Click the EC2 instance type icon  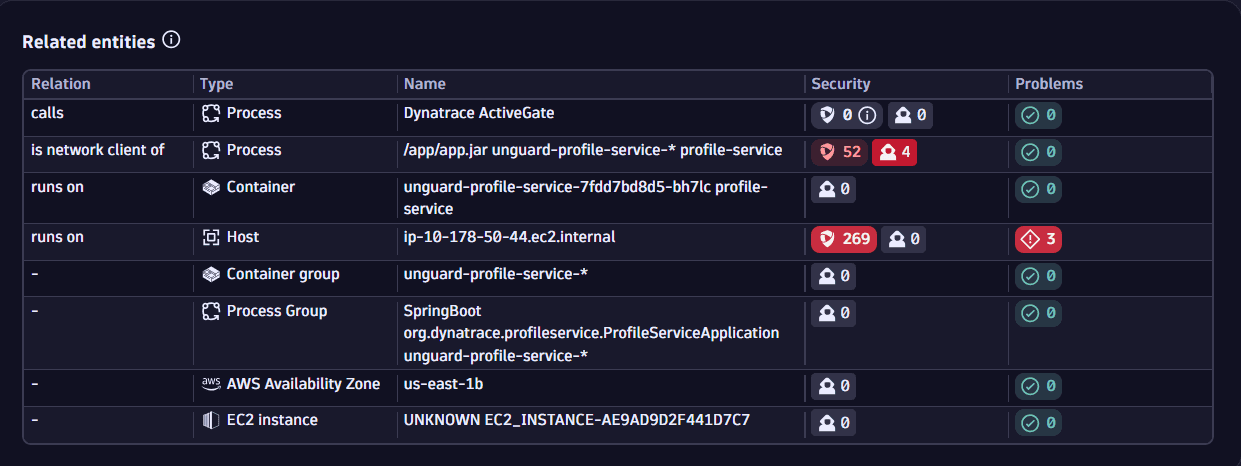[x=210, y=421]
